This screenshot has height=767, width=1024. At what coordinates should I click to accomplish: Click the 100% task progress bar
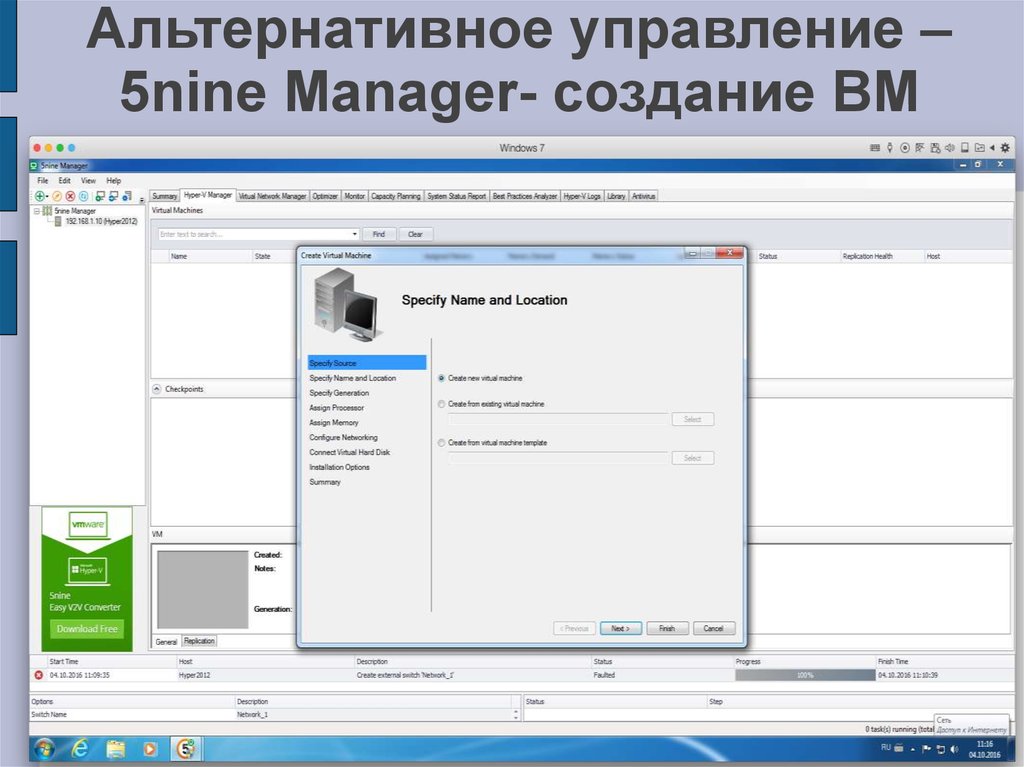tap(805, 675)
